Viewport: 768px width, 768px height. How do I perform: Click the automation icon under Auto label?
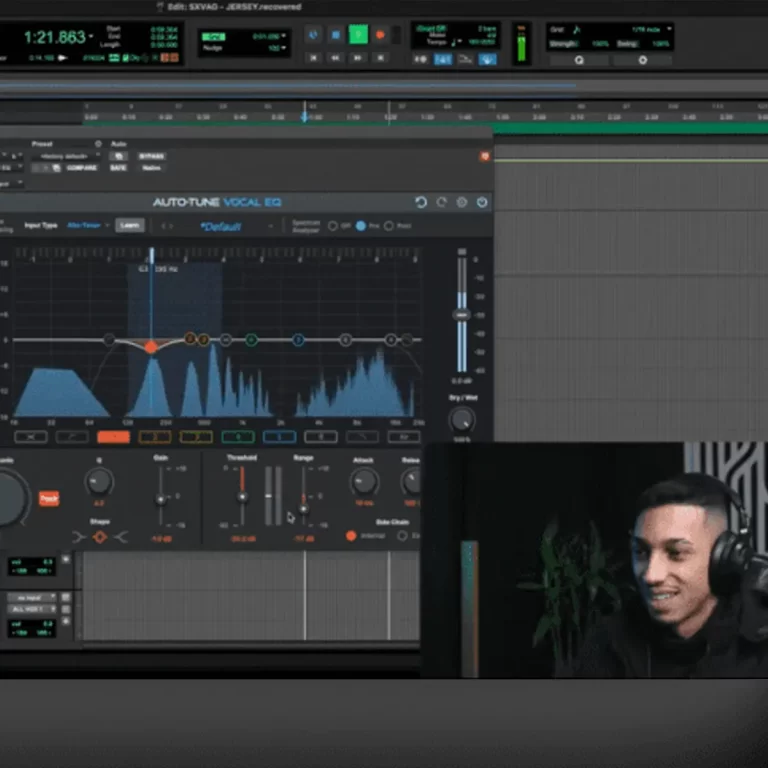point(119,156)
